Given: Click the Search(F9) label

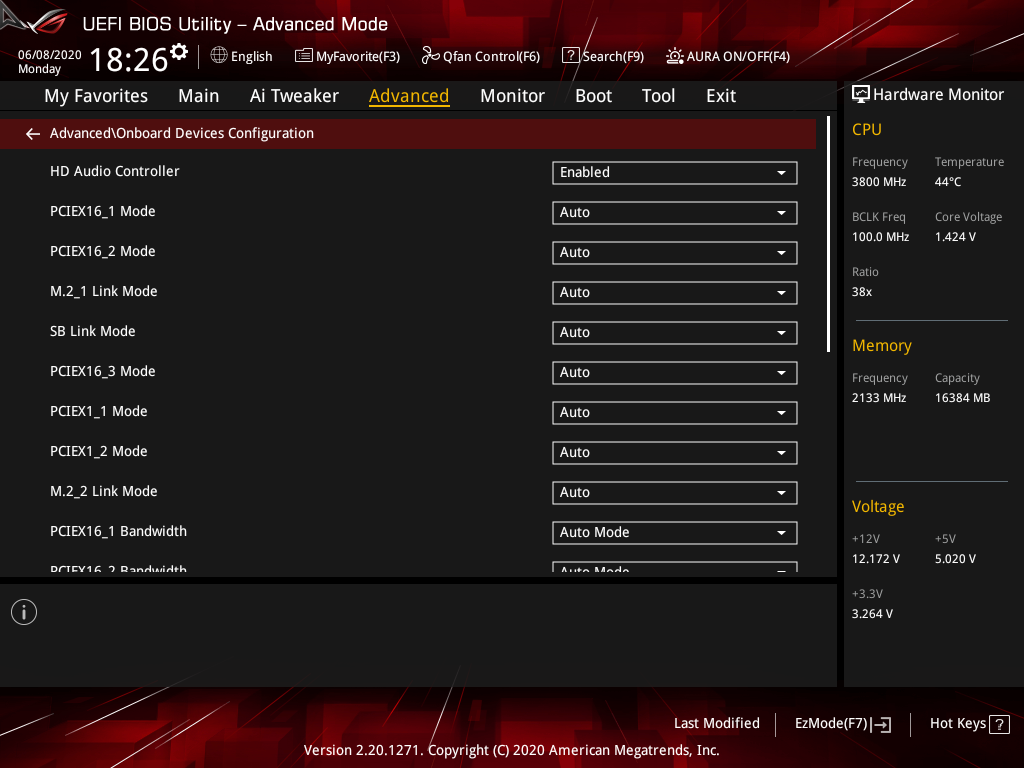Looking at the screenshot, I should click(613, 56).
